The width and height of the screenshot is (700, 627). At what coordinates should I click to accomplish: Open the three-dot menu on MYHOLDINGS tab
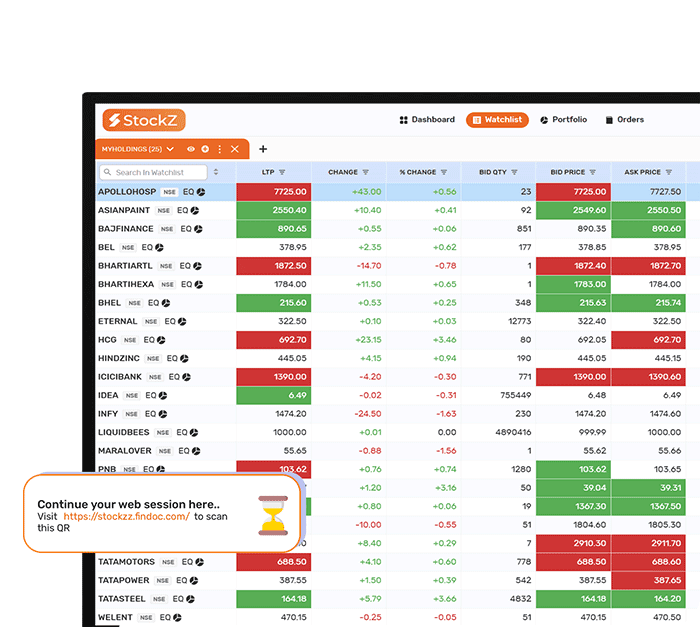click(x=219, y=149)
